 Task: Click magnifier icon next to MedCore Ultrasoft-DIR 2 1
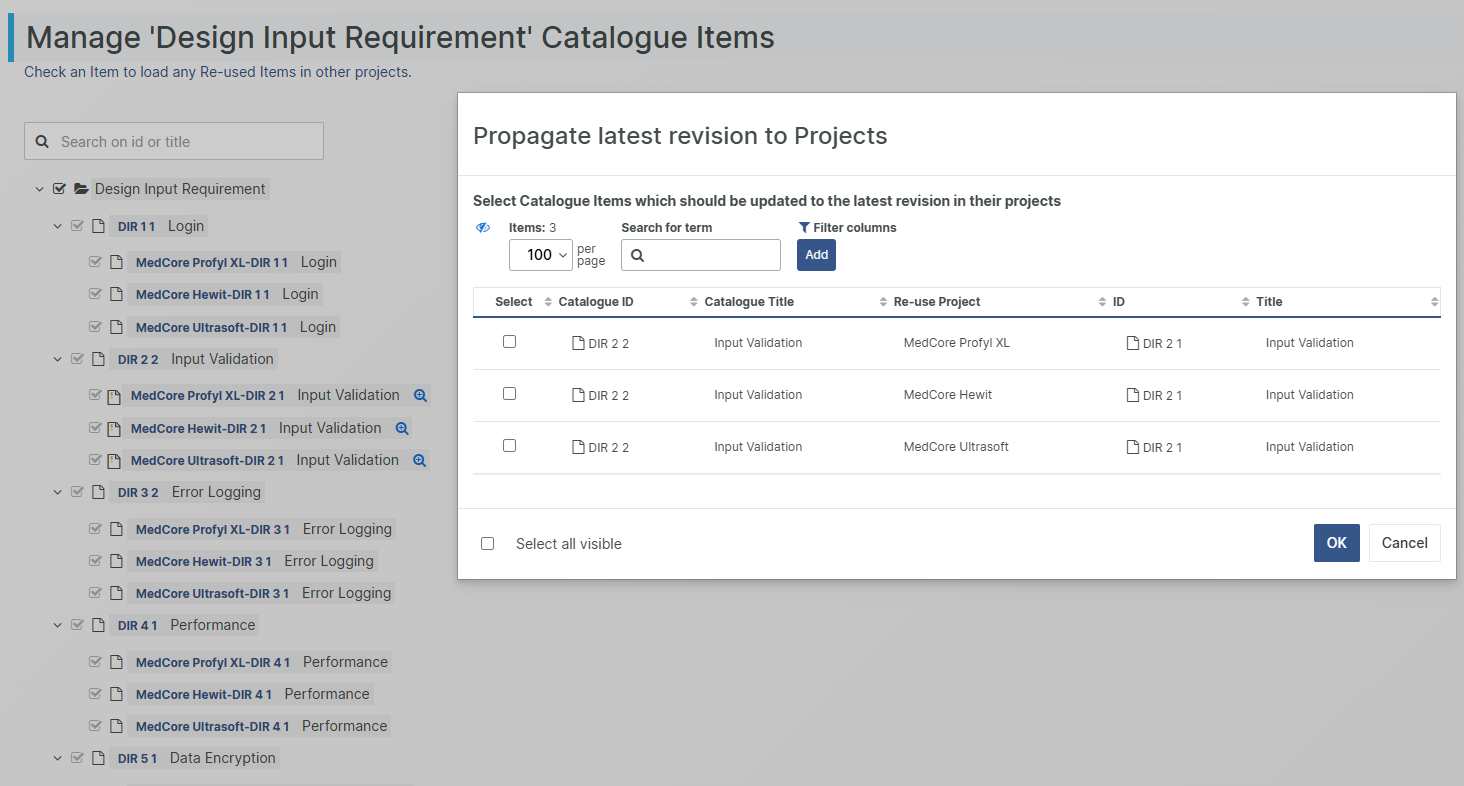coord(420,461)
